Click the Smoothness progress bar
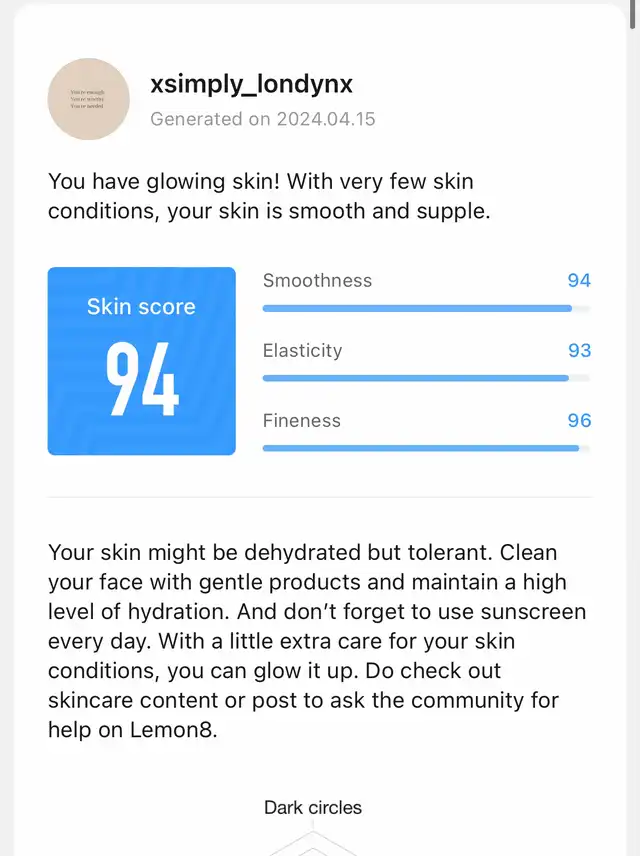This screenshot has width=640, height=856. coord(426,308)
